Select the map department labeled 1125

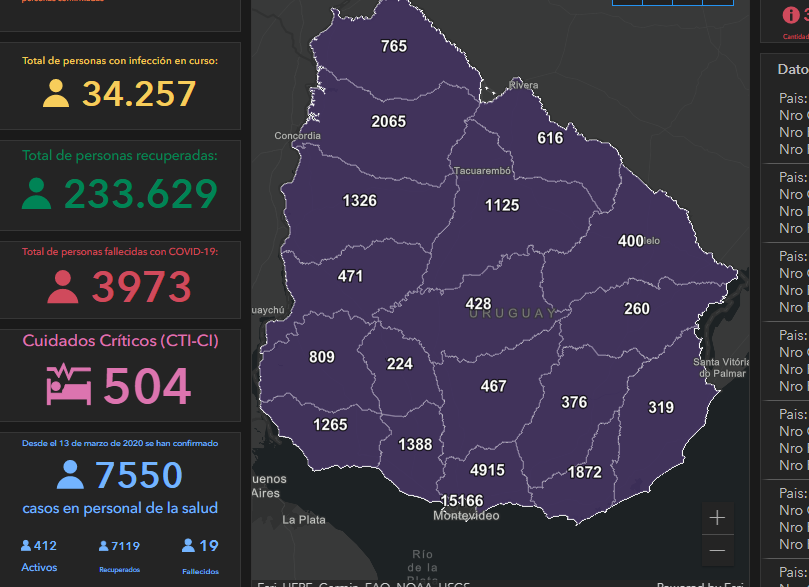(502, 205)
